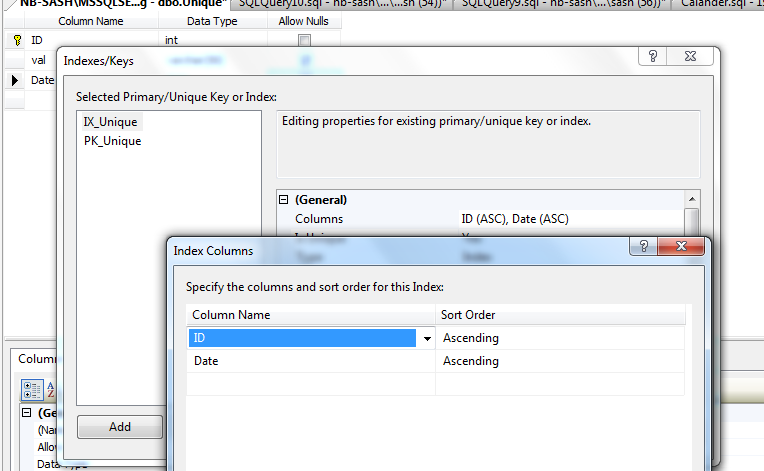Toggle Allow Nulls checkbox for ID column

[304, 40]
